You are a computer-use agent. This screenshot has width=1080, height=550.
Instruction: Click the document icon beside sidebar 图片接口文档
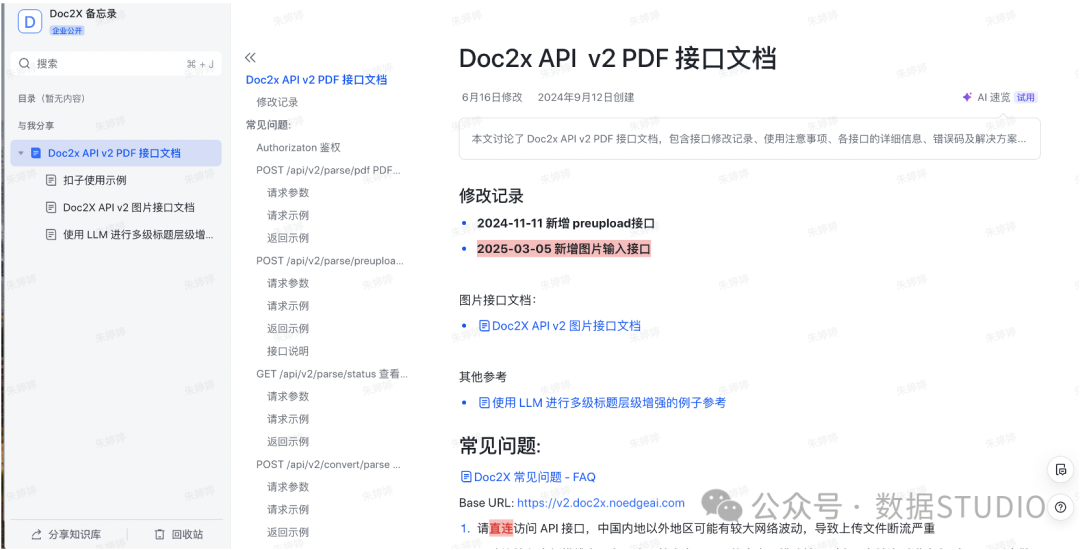pyautogui.click(x=51, y=207)
